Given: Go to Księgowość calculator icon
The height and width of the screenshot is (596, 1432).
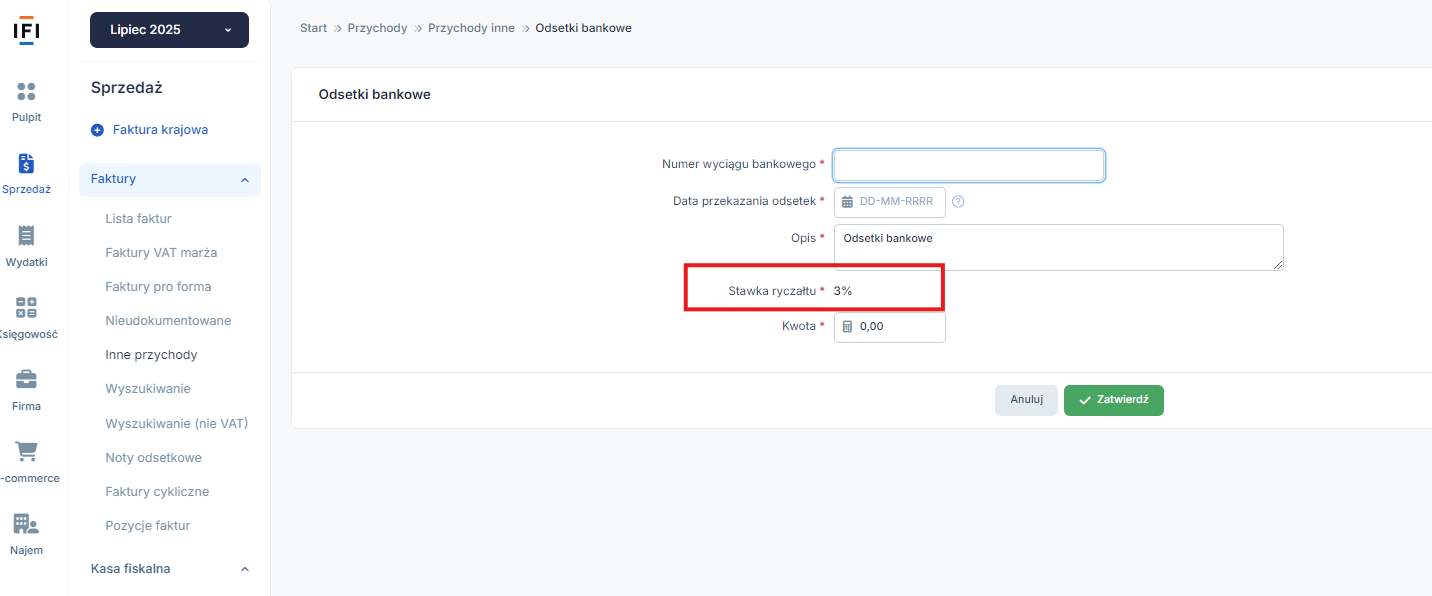Looking at the screenshot, I should (27, 308).
